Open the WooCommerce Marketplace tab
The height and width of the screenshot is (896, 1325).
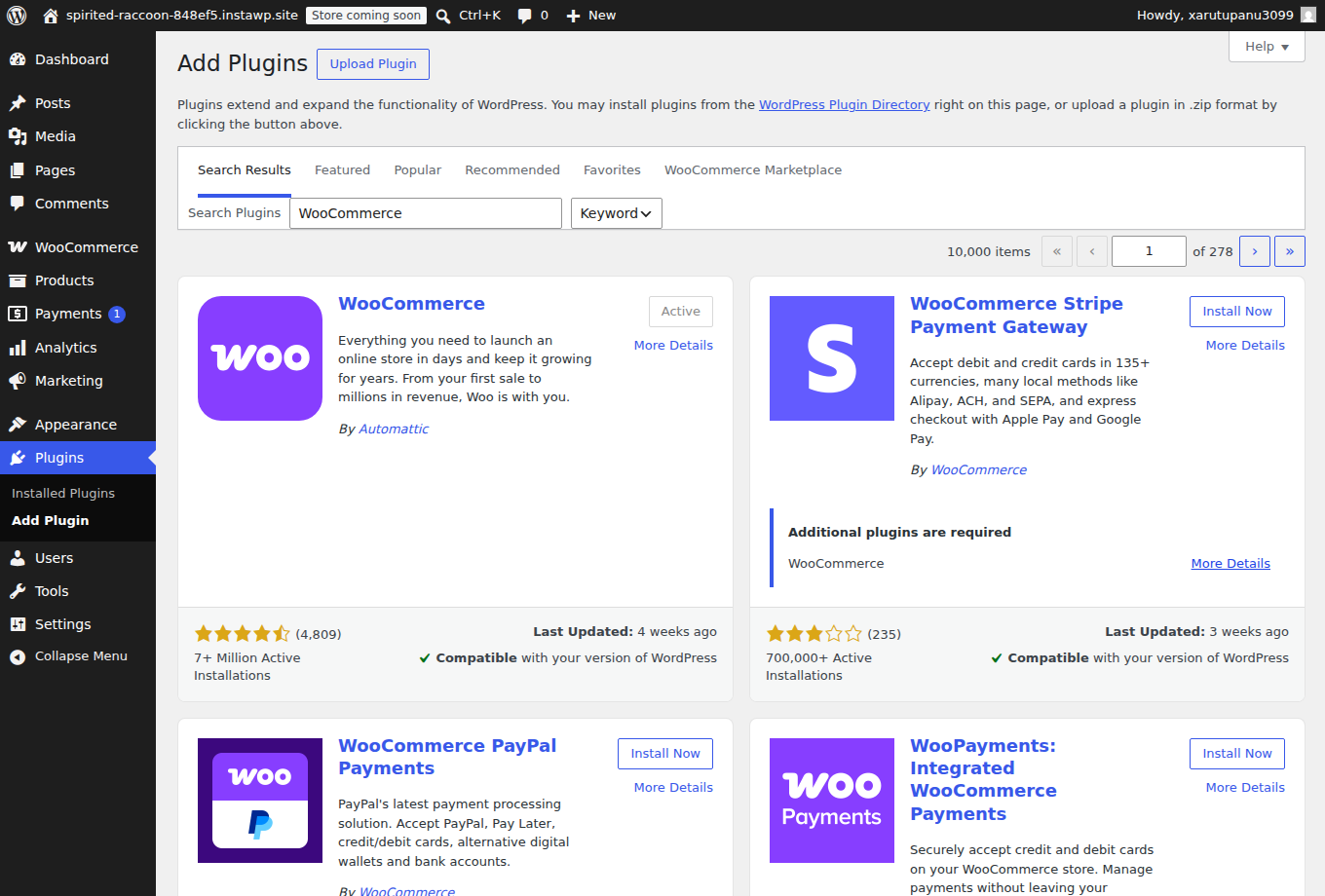click(x=753, y=170)
